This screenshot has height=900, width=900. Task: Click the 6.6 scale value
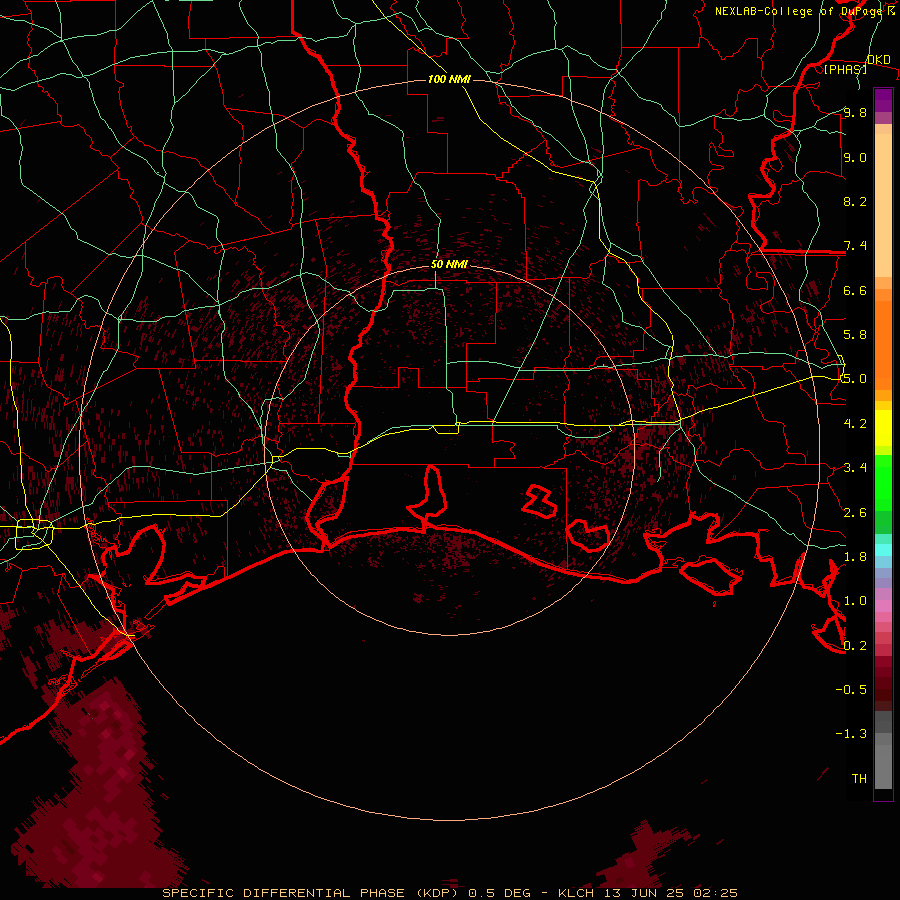(x=855, y=290)
